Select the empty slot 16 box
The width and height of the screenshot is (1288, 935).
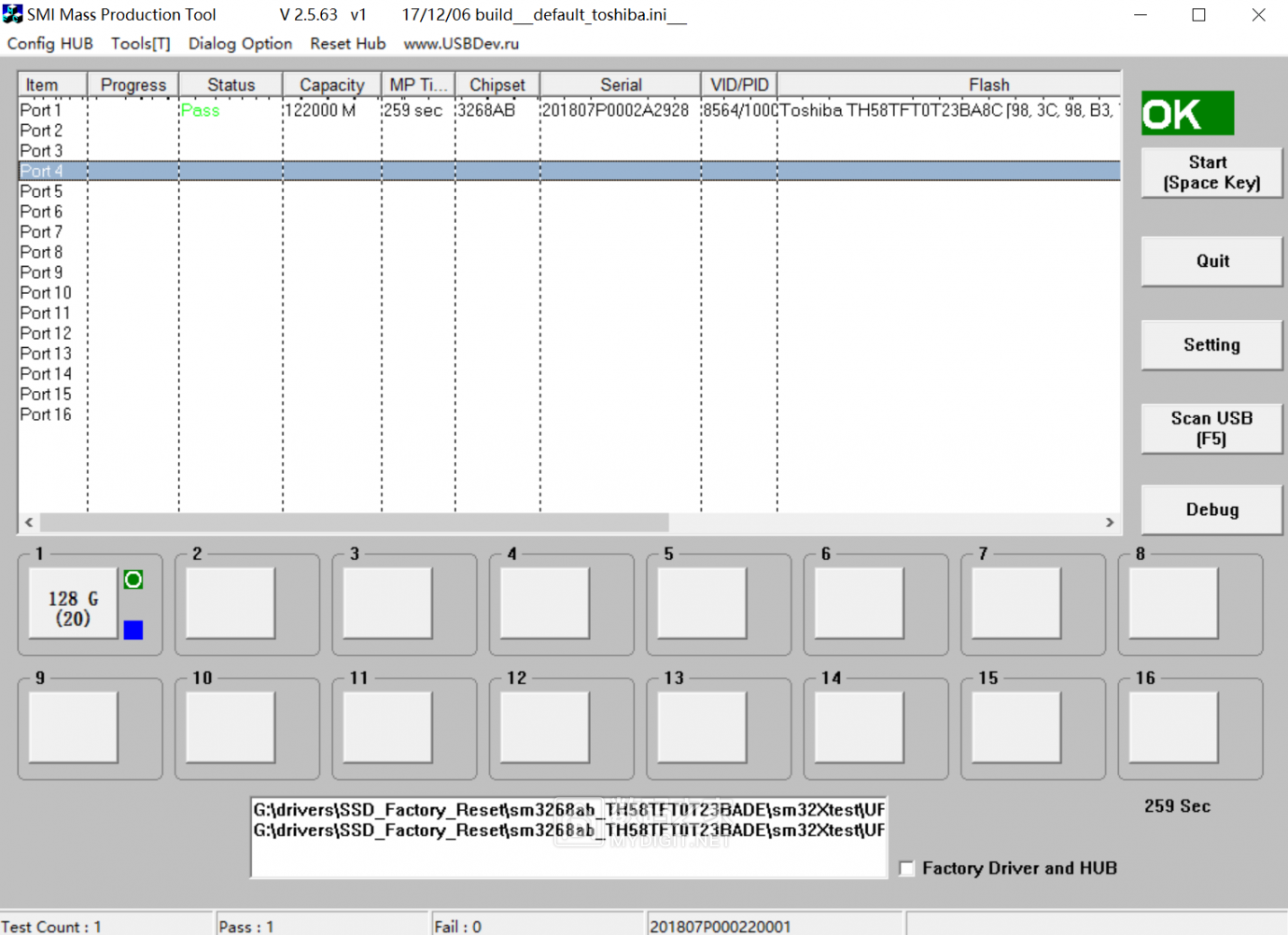(x=1174, y=727)
